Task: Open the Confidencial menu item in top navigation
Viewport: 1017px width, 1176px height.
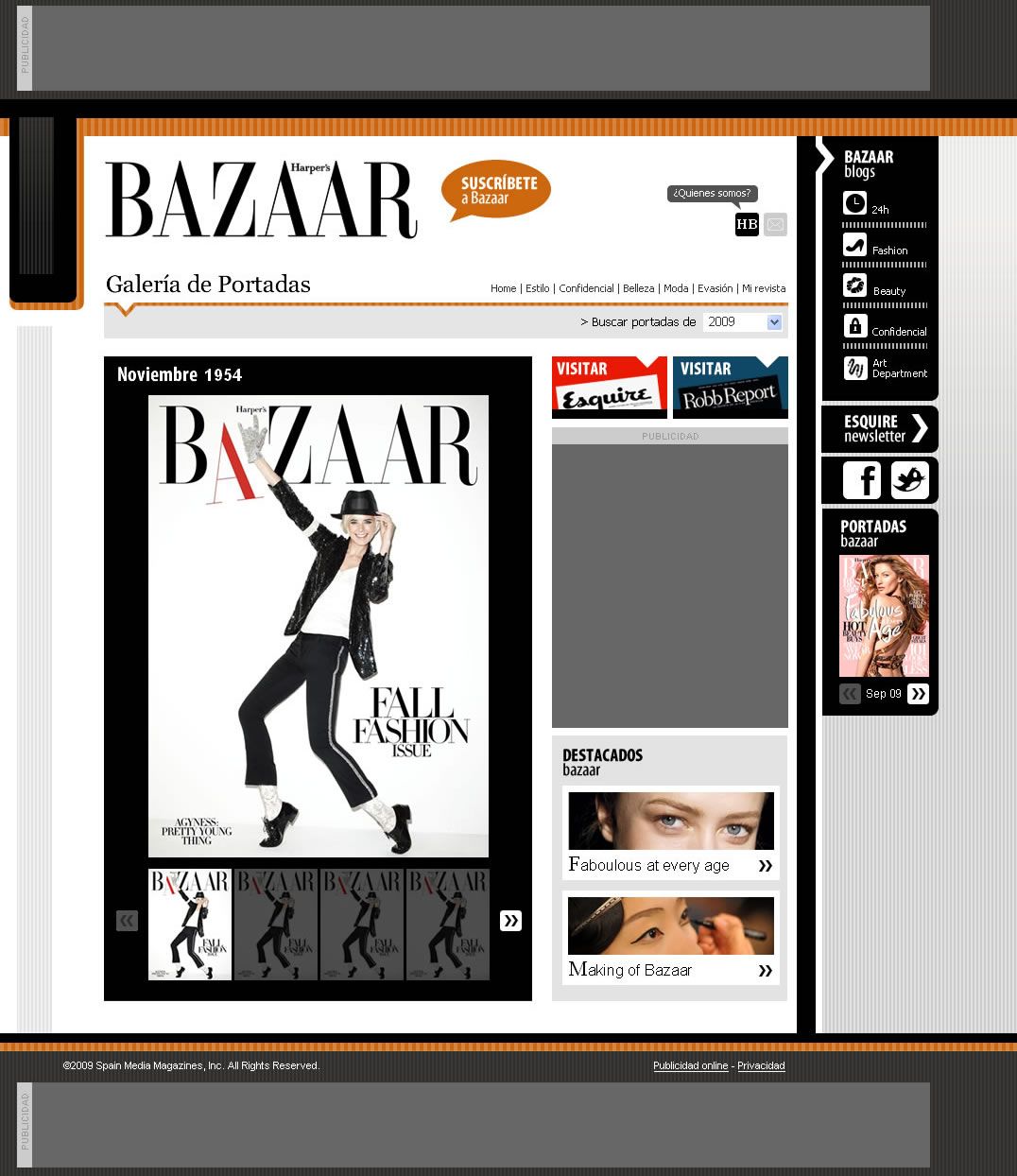Action: (586, 288)
